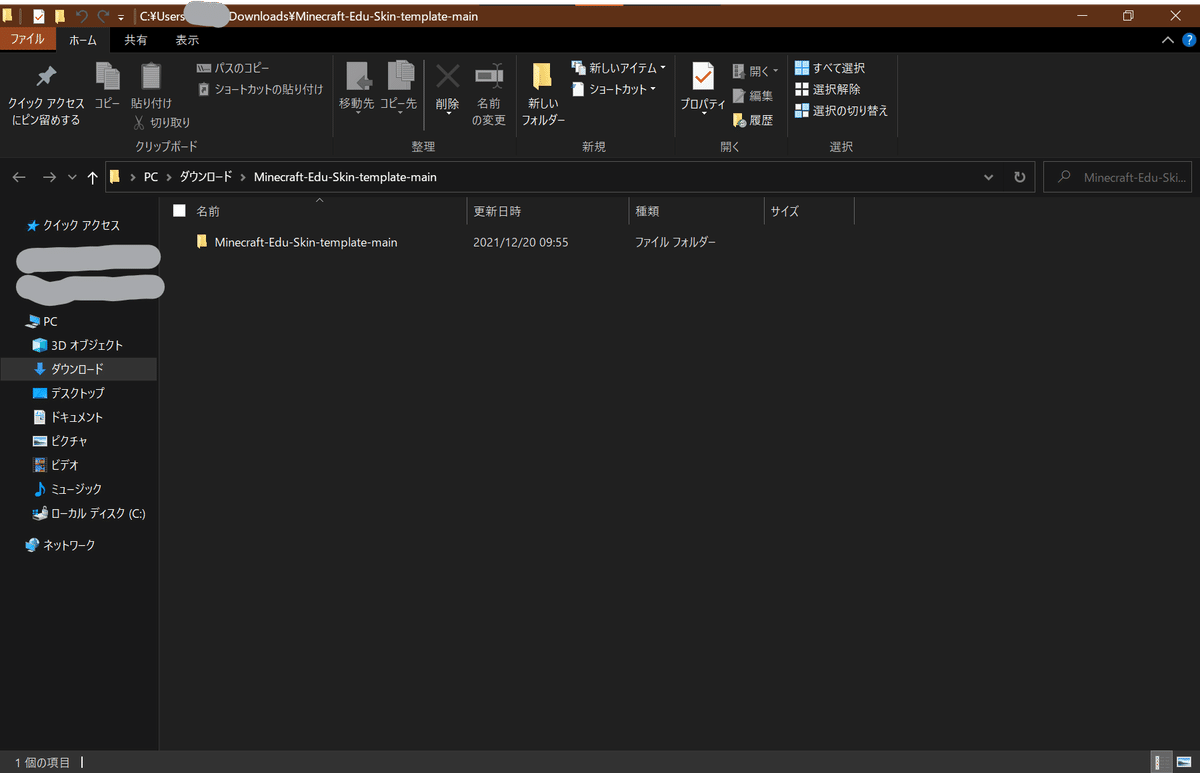Switch to details view in status bar
The width and height of the screenshot is (1200, 773).
click(x=1161, y=762)
